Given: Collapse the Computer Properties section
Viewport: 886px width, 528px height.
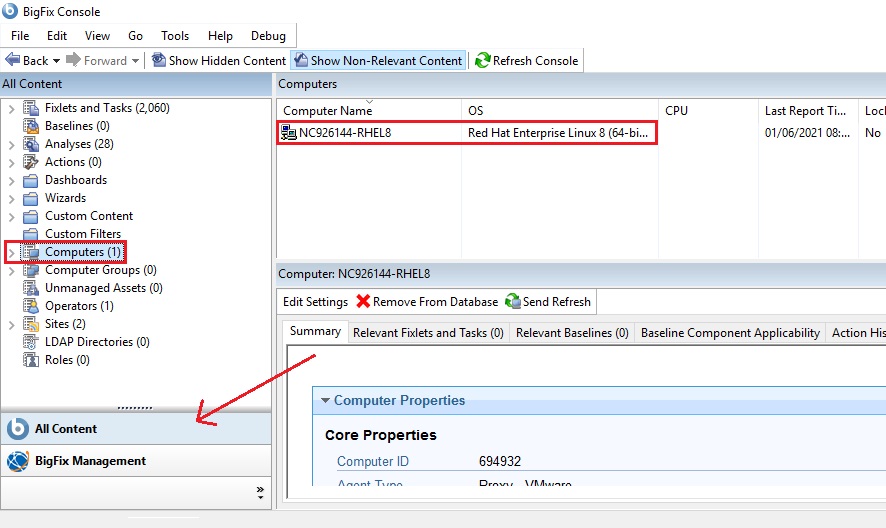Looking at the screenshot, I should click(325, 400).
